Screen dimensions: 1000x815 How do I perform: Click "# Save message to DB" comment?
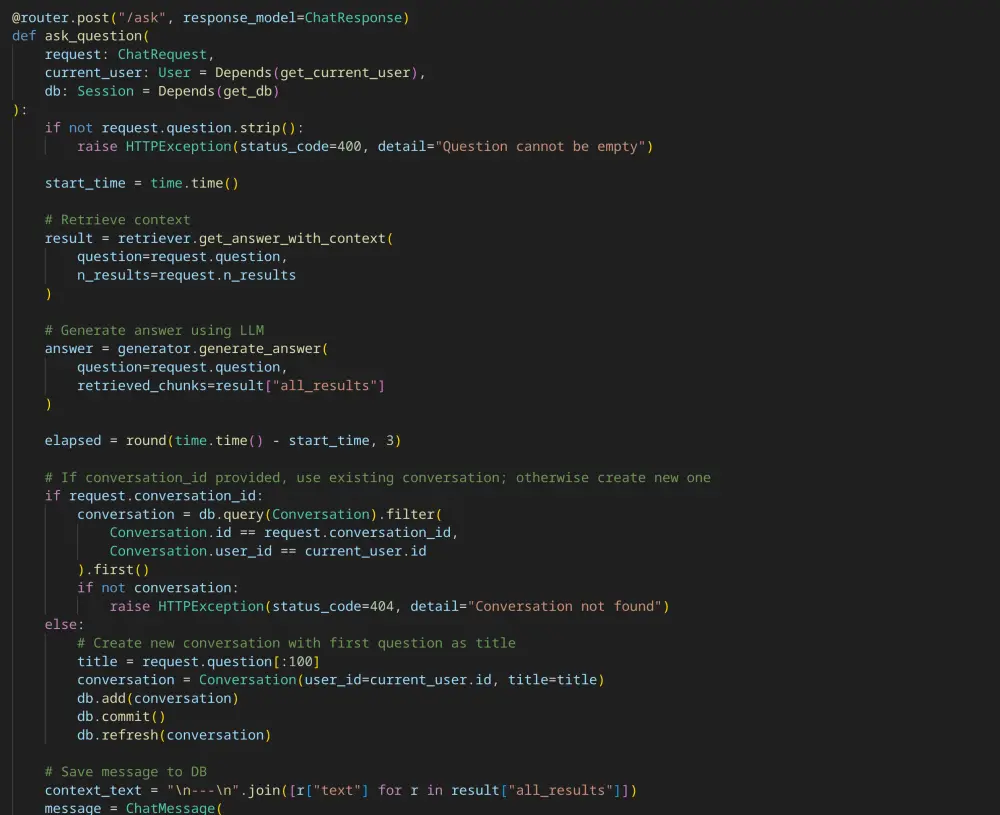click(126, 772)
